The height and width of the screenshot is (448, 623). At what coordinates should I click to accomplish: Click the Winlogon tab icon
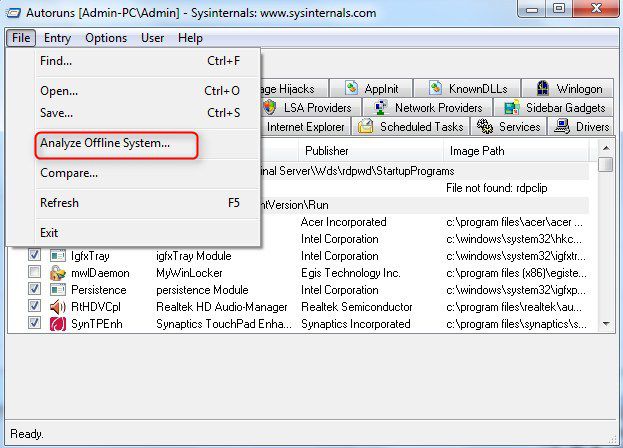[542, 88]
